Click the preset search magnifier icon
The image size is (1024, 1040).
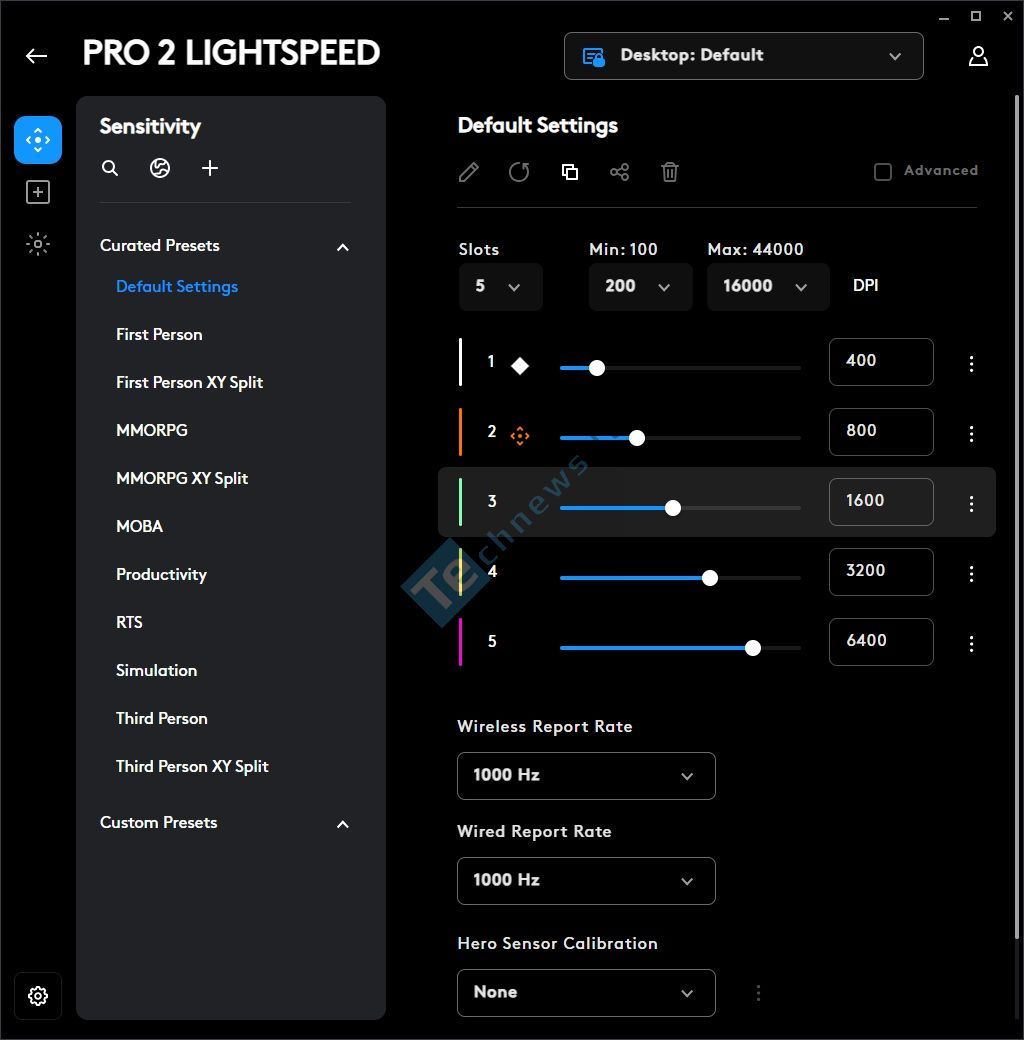[x=110, y=168]
